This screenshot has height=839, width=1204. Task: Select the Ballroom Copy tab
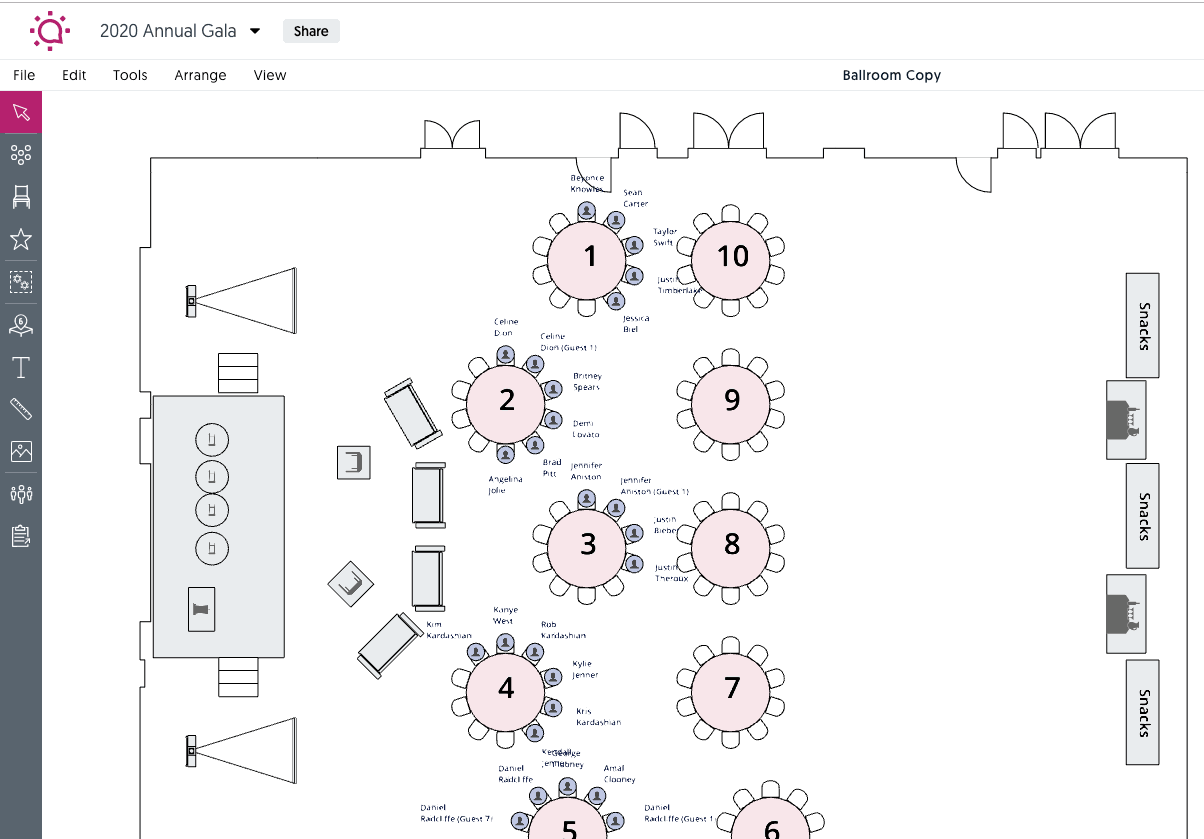tap(891, 75)
